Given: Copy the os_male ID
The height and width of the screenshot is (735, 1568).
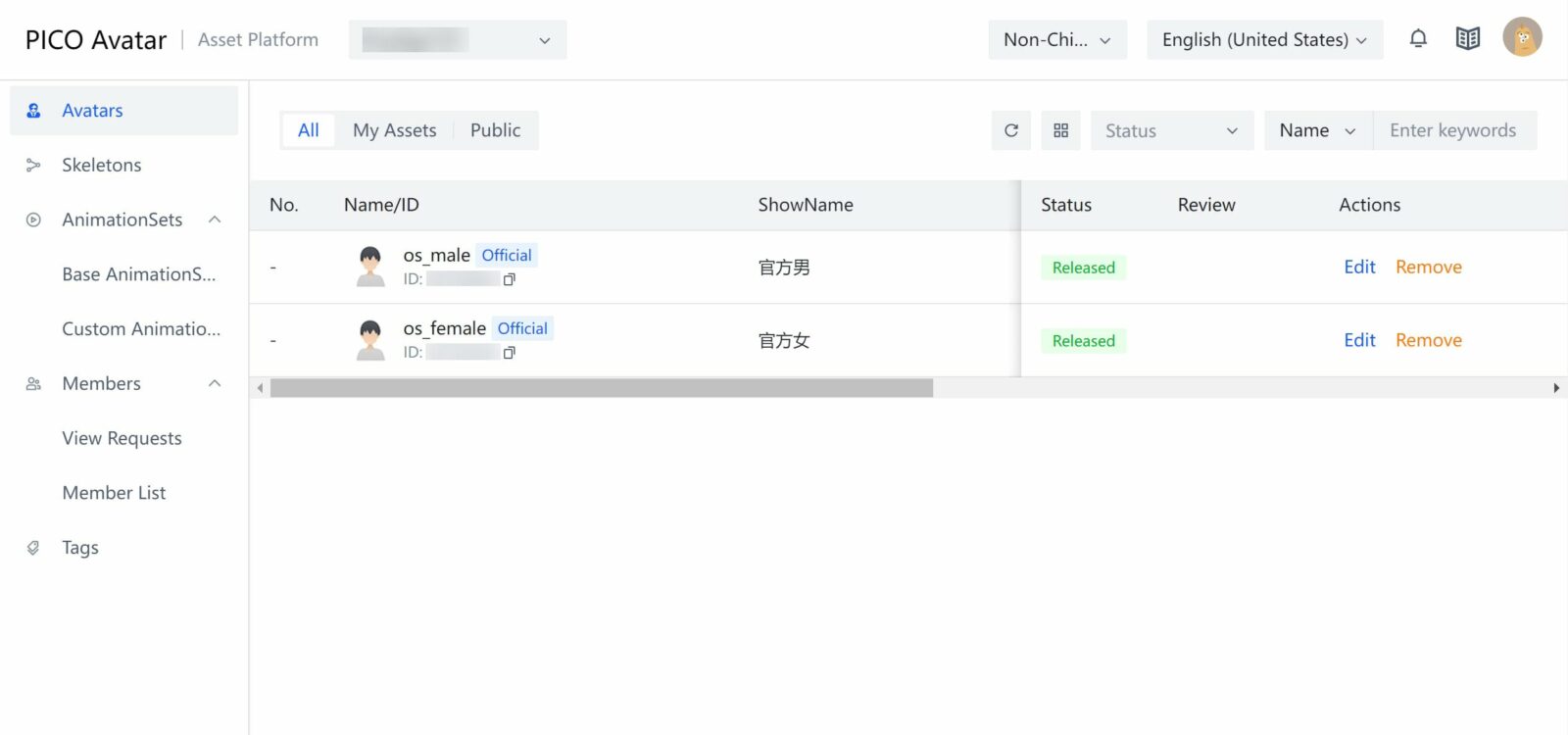Looking at the screenshot, I should [x=510, y=279].
